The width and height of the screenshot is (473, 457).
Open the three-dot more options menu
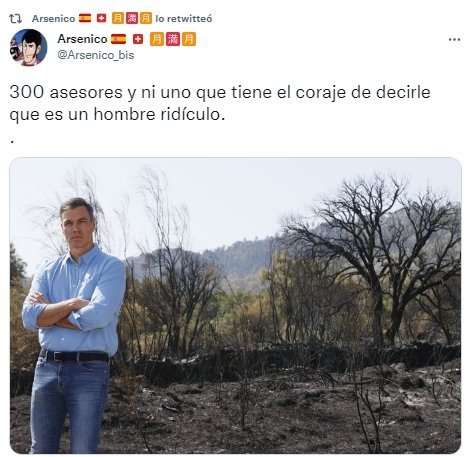click(x=454, y=40)
